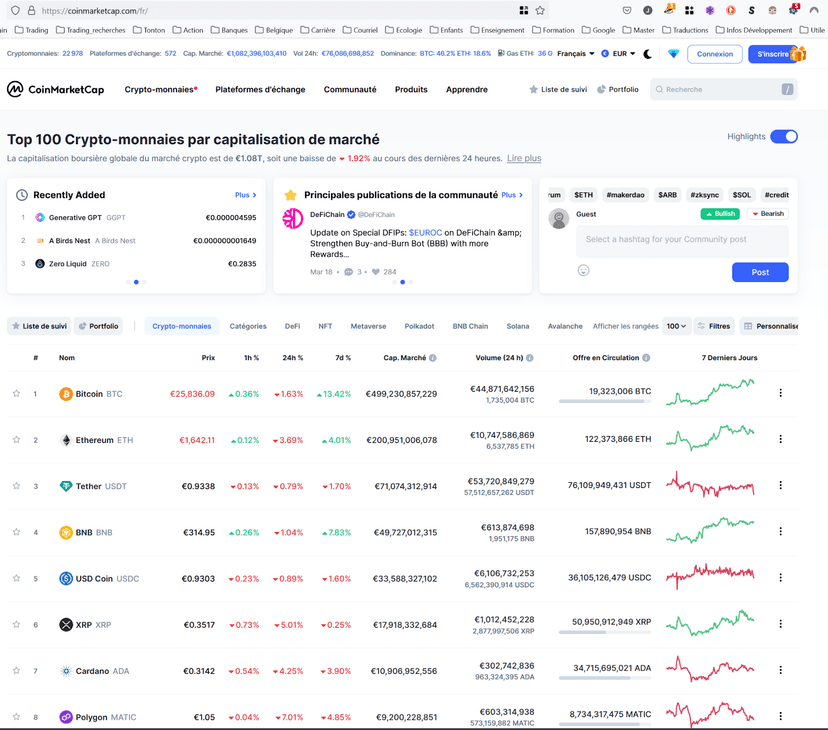Open XRP row three-dot menu
Screen dimensions: 828x730
coord(780,624)
